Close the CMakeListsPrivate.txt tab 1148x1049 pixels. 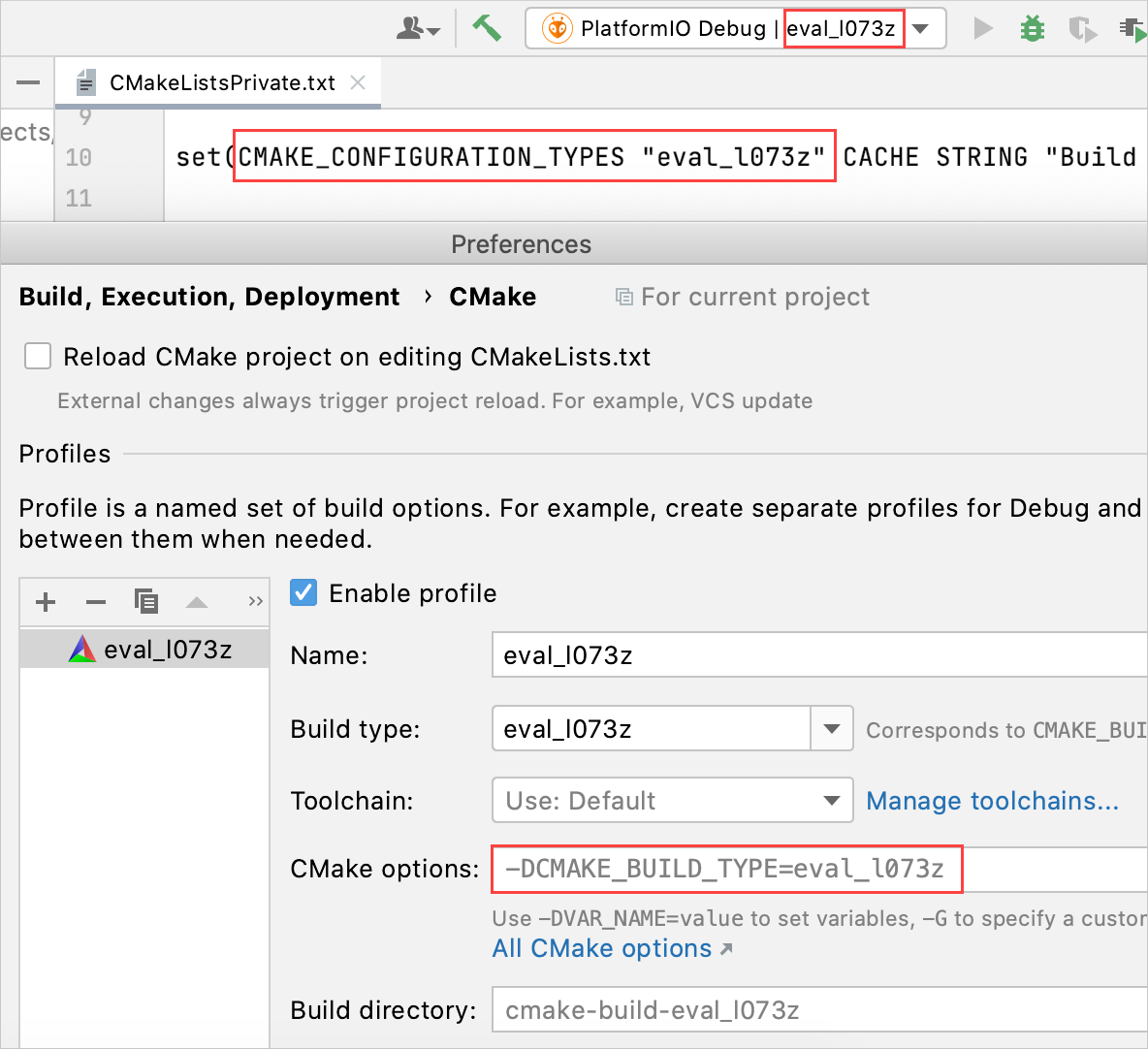(x=358, y=82)
